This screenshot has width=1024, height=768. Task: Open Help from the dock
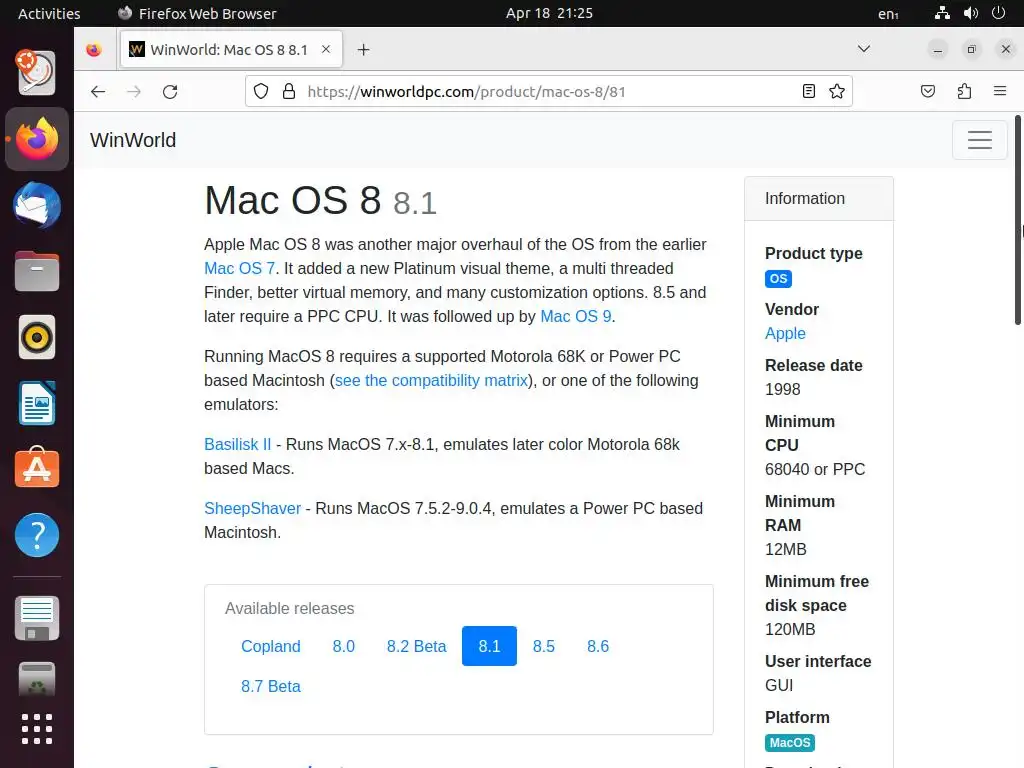[x=37, y=535]
